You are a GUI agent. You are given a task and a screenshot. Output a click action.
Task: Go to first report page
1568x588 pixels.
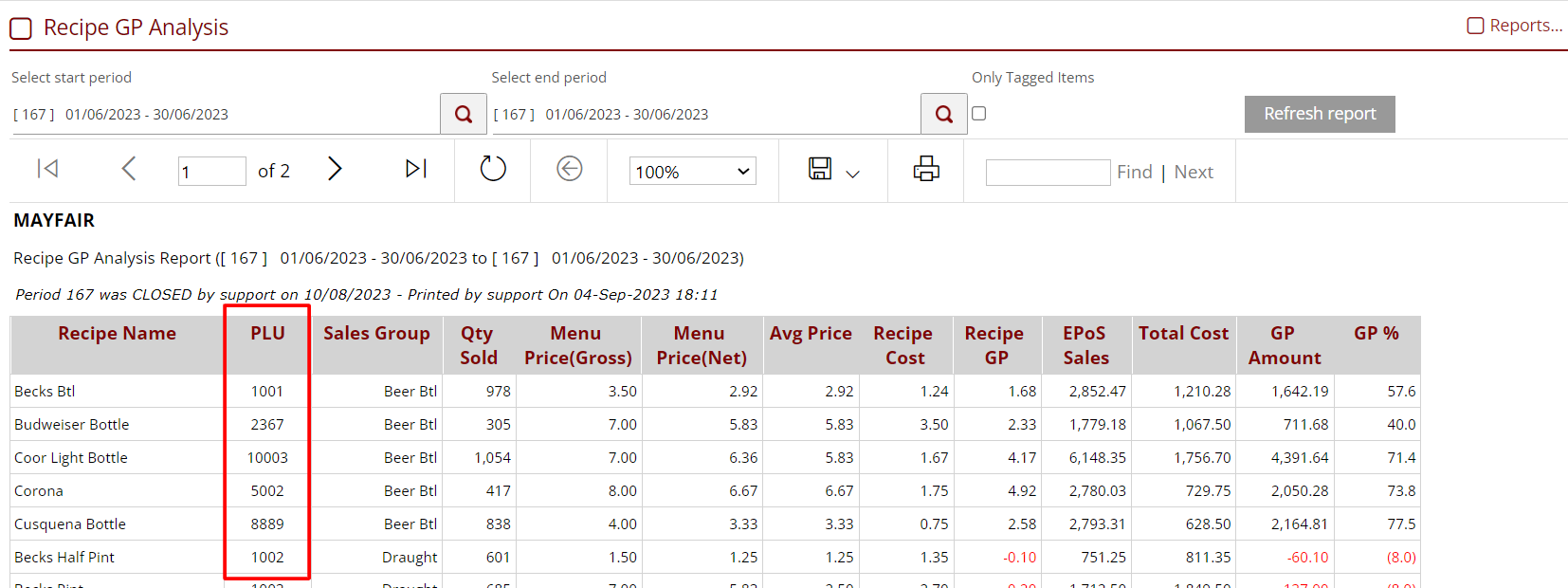click(x=47, y=169)
